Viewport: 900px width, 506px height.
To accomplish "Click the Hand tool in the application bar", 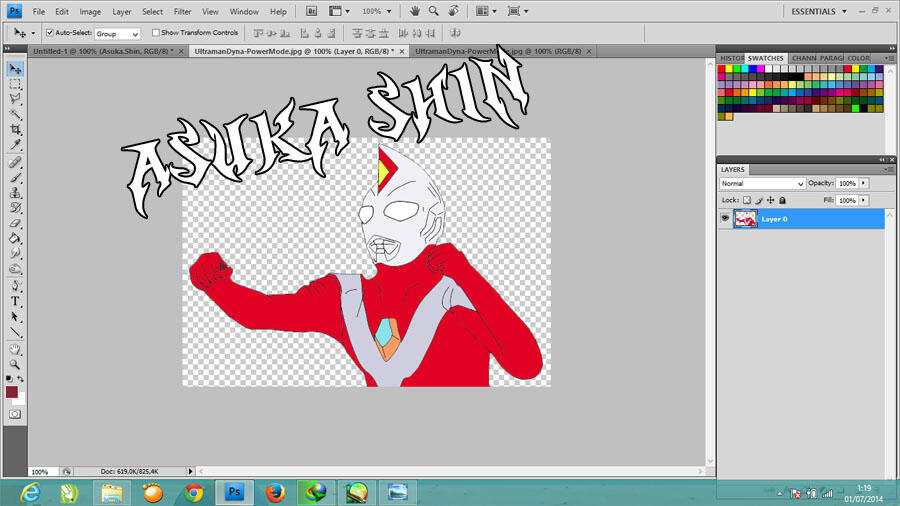I will coord(414,11).
